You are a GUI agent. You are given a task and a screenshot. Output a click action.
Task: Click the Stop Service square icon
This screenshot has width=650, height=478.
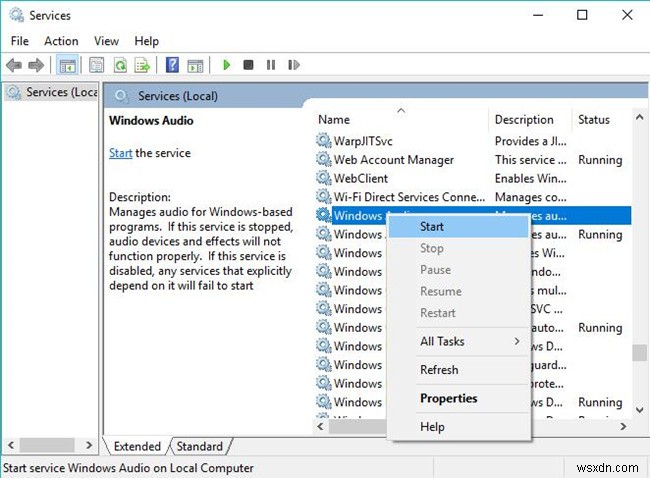pyautogui.click(x=248, y=65)
